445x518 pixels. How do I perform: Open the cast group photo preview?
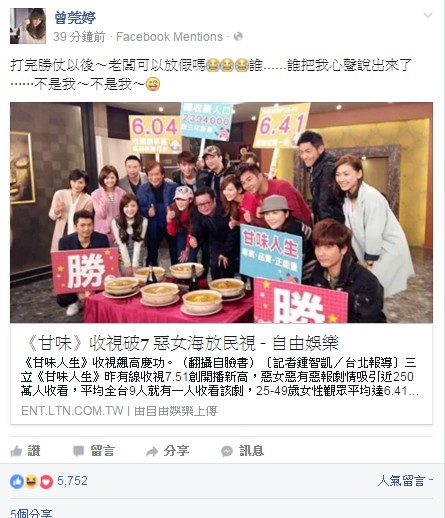tap(221, 212)
